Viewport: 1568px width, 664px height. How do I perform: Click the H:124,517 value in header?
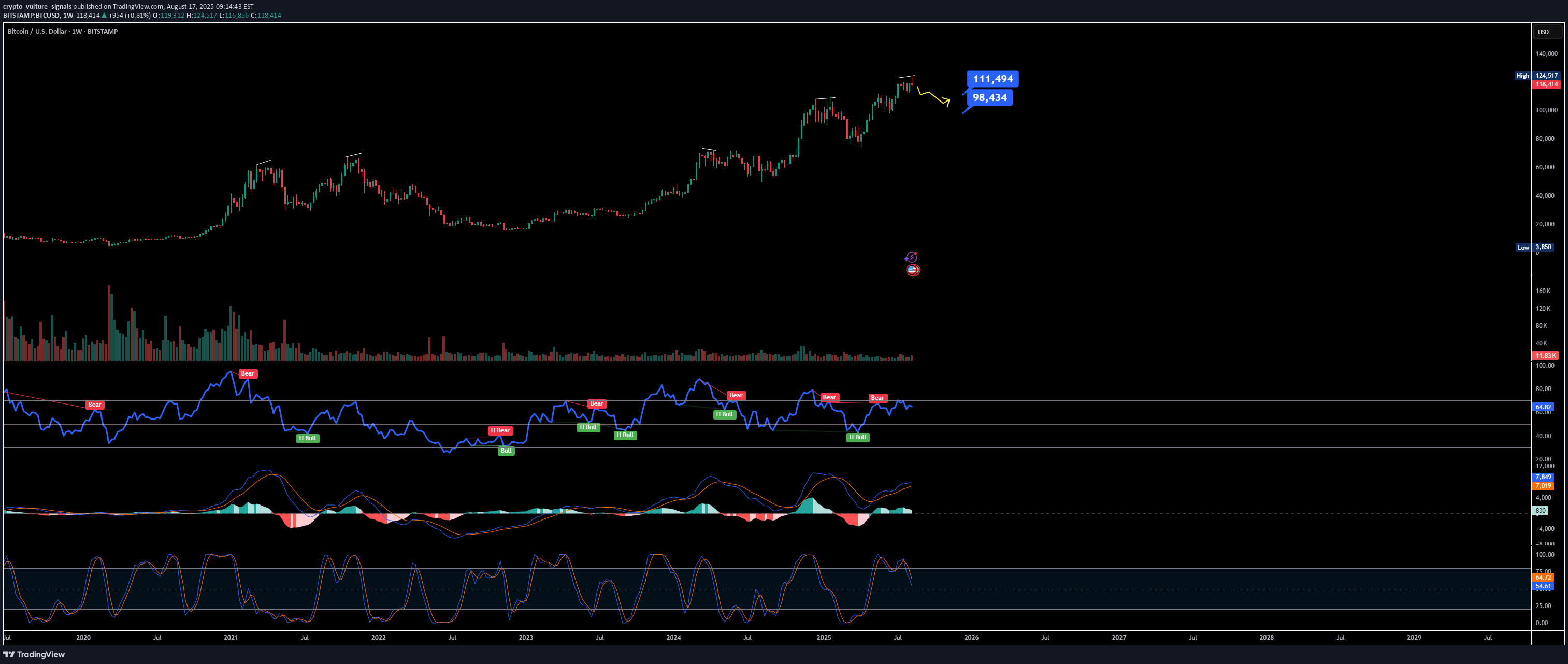pos(202,15)
